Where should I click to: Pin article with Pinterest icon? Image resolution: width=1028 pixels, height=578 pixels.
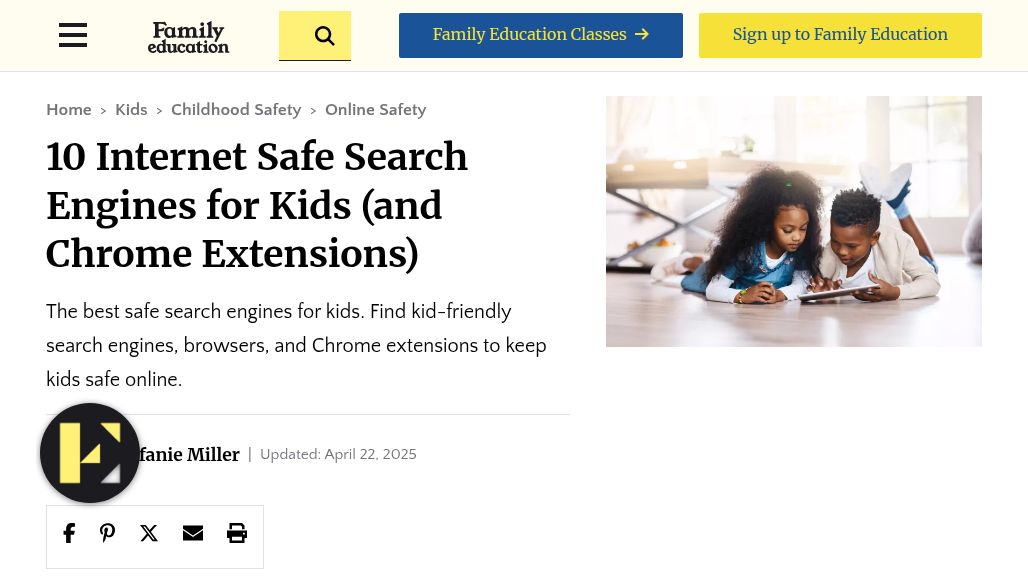pyautogui.click(x=108, y=533)
